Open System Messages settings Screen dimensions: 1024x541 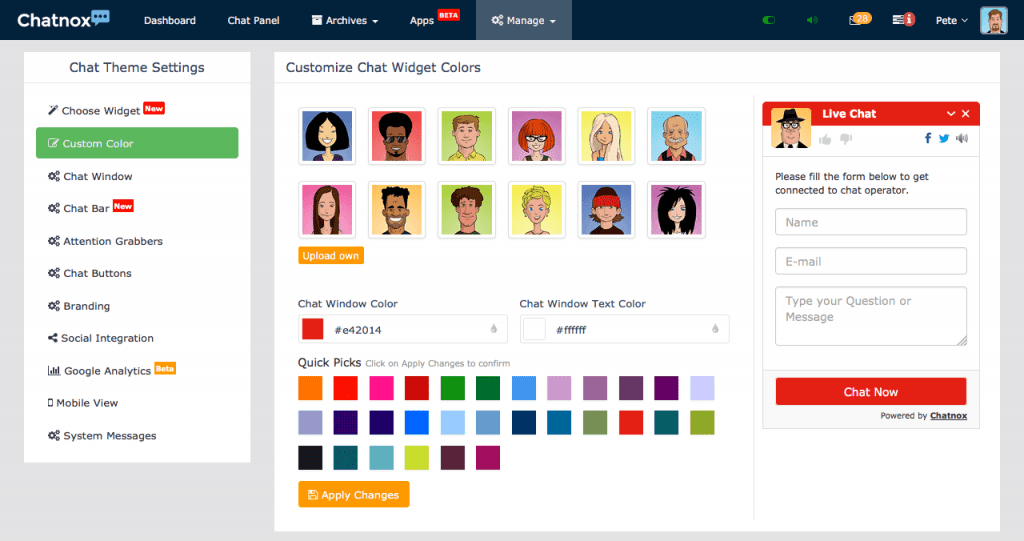coord(102,436)
